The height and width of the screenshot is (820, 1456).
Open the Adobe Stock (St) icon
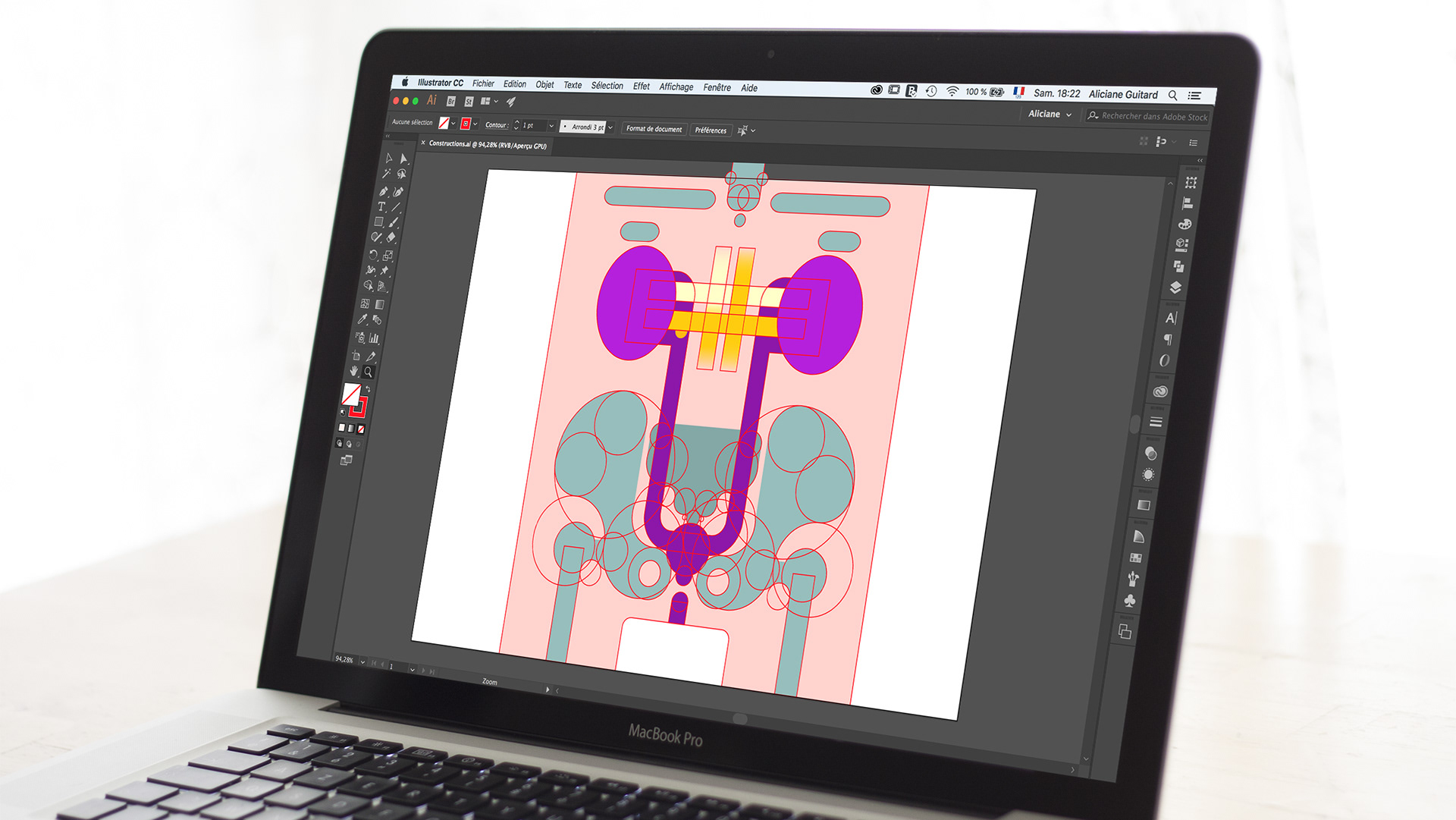[x=469, y=102]
